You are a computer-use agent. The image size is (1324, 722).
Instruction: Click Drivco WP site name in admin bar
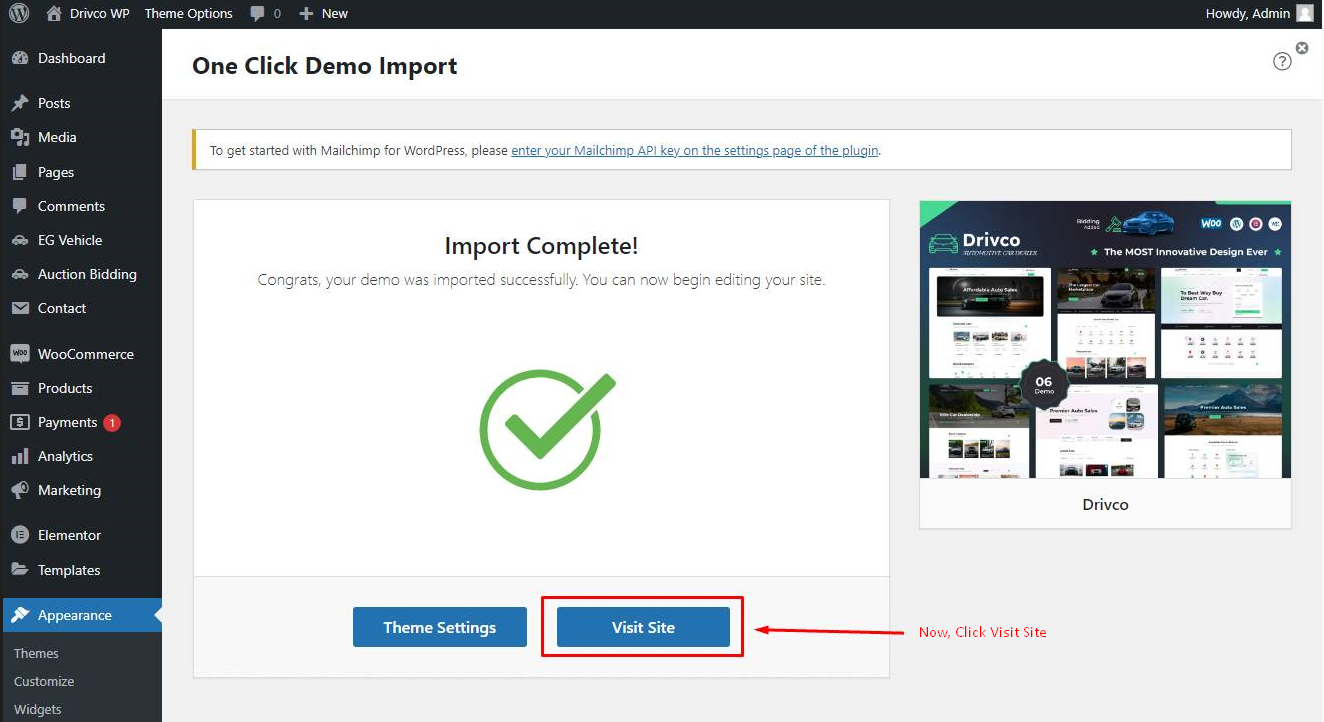98,14
